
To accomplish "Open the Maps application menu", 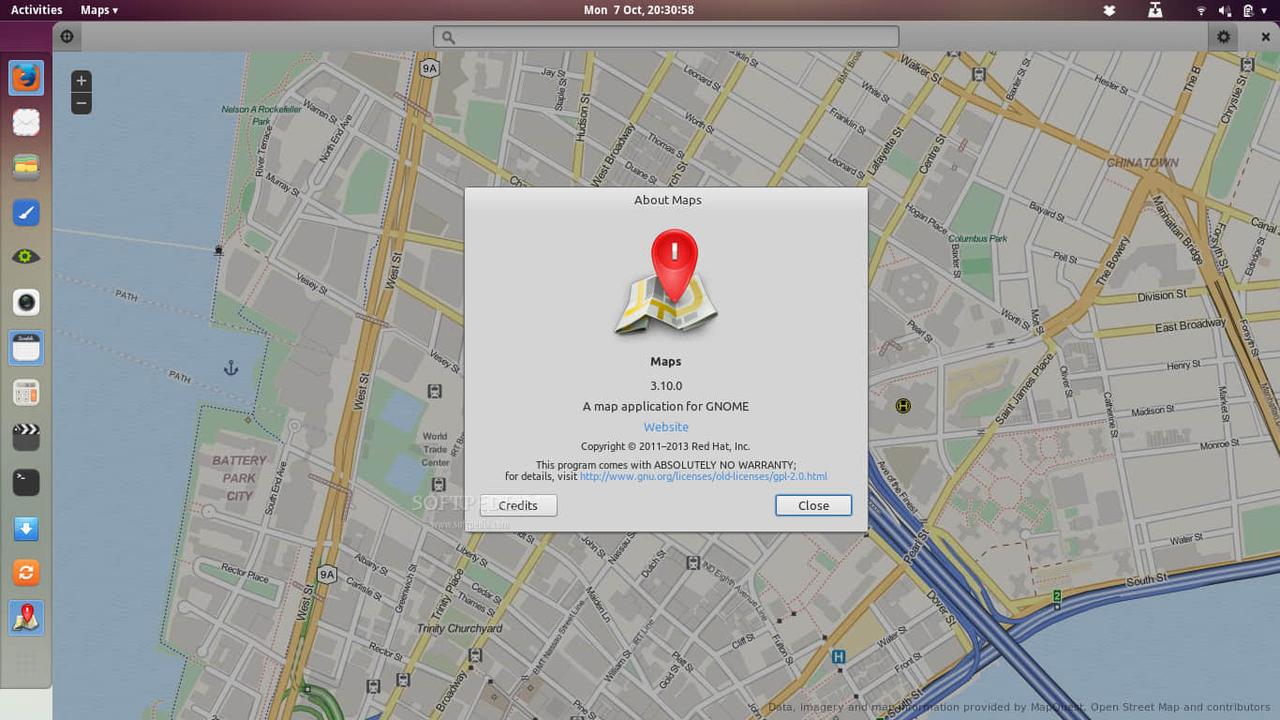I will [x=98, y=10].
